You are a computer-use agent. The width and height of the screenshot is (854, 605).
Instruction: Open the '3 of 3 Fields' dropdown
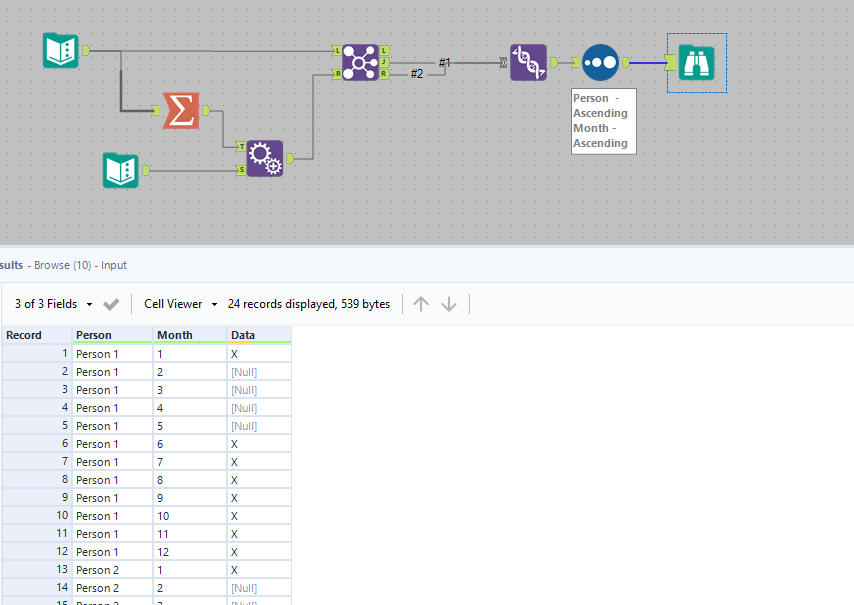[54, 304]
